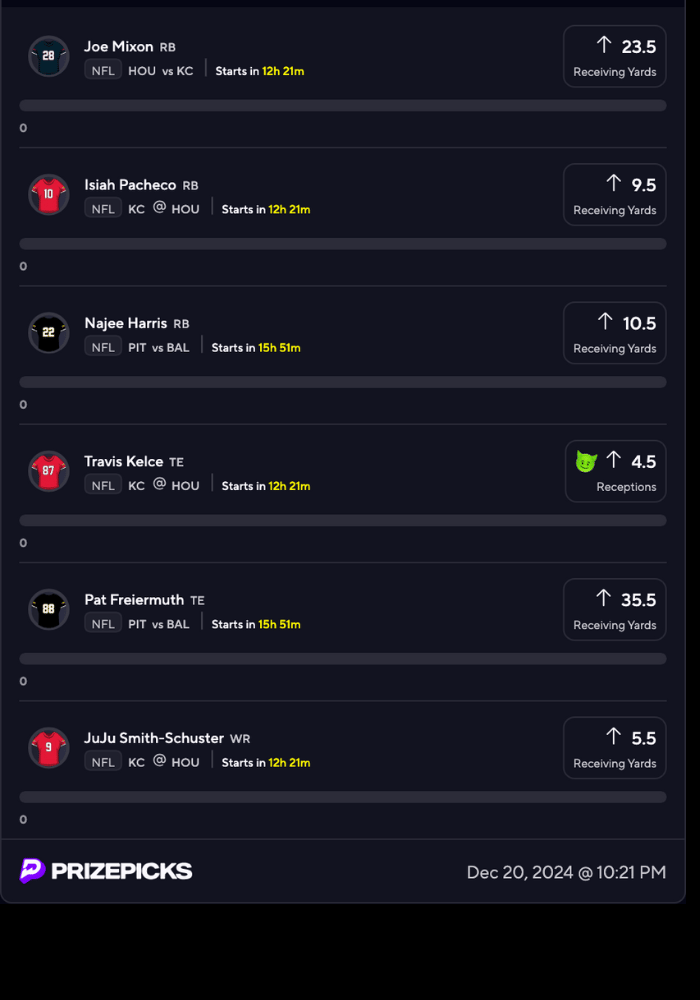Click Joe Mixon's progress bar

pos(343,105)
